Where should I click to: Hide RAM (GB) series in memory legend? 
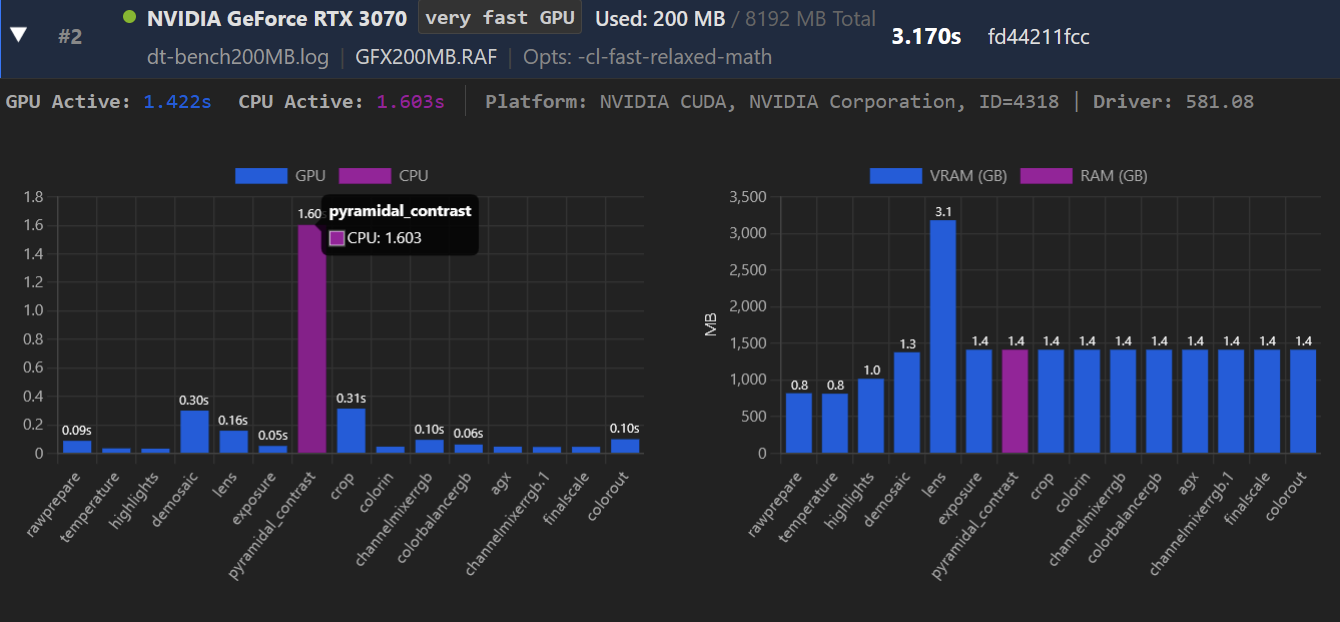click(1045, 176)
